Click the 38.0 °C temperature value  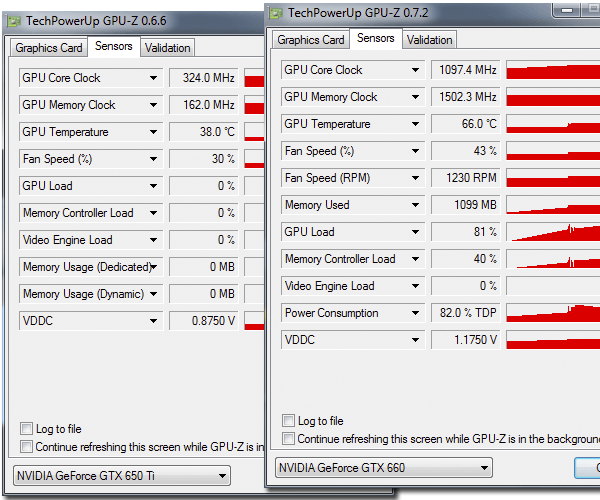point(204,132)
